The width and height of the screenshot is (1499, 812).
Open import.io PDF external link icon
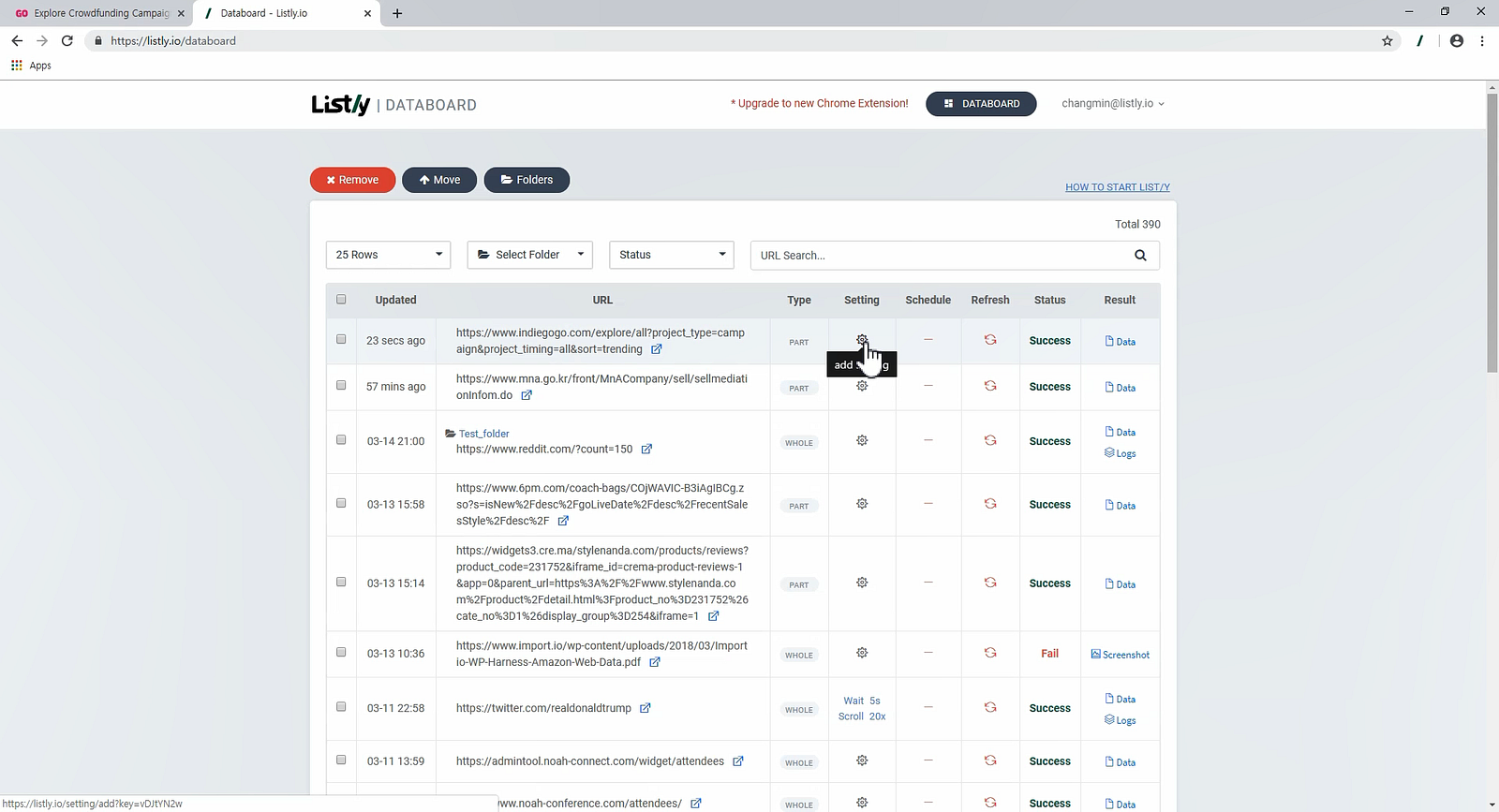pos(655,662)
